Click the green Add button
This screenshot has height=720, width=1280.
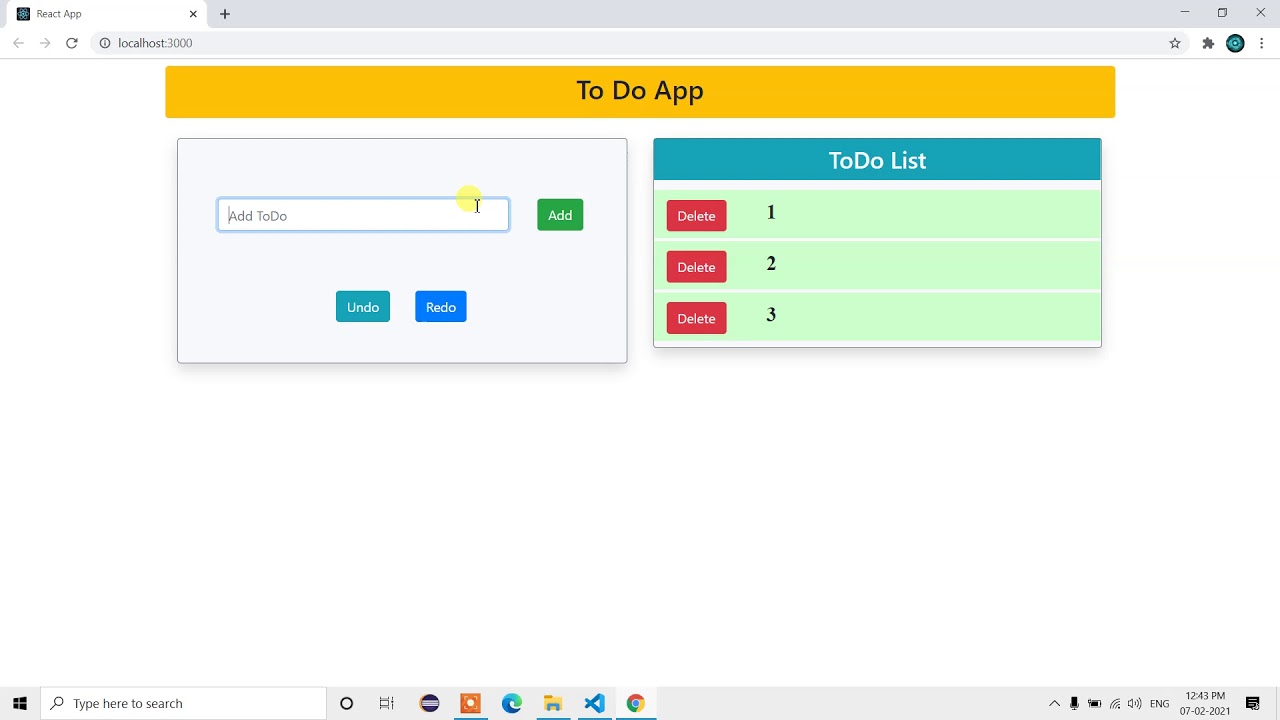(560, 215)
